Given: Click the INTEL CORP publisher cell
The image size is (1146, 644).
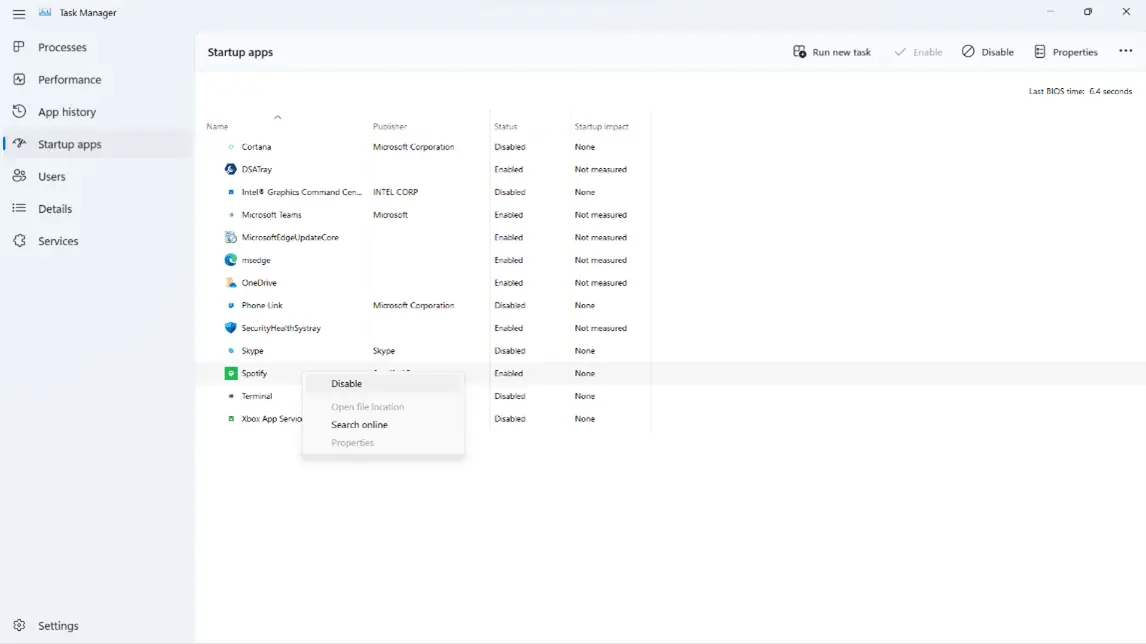Looking at the screenshot, I should coord(395,192).
